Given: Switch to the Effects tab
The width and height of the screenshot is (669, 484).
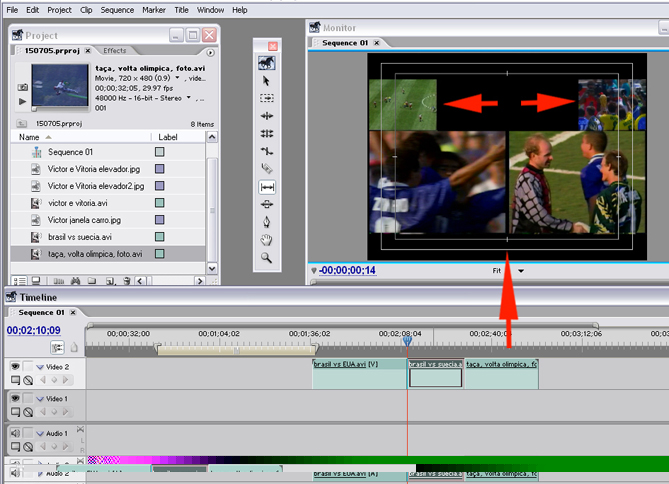Looking at the screenshot, I should click(115, 50).
